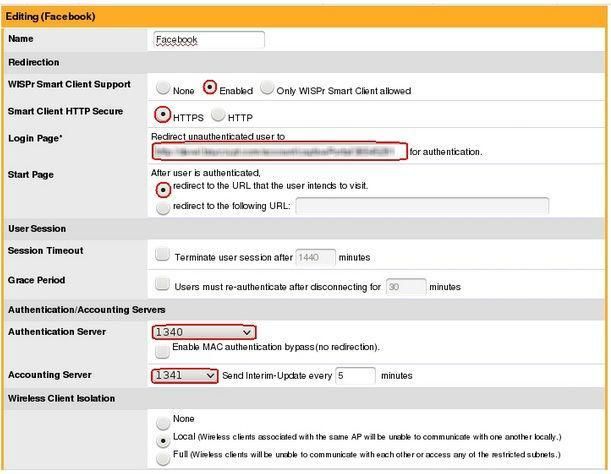Click the Send Interim-Update interval field
Screen dimensions: 611x474
click(x=355, y=376)
